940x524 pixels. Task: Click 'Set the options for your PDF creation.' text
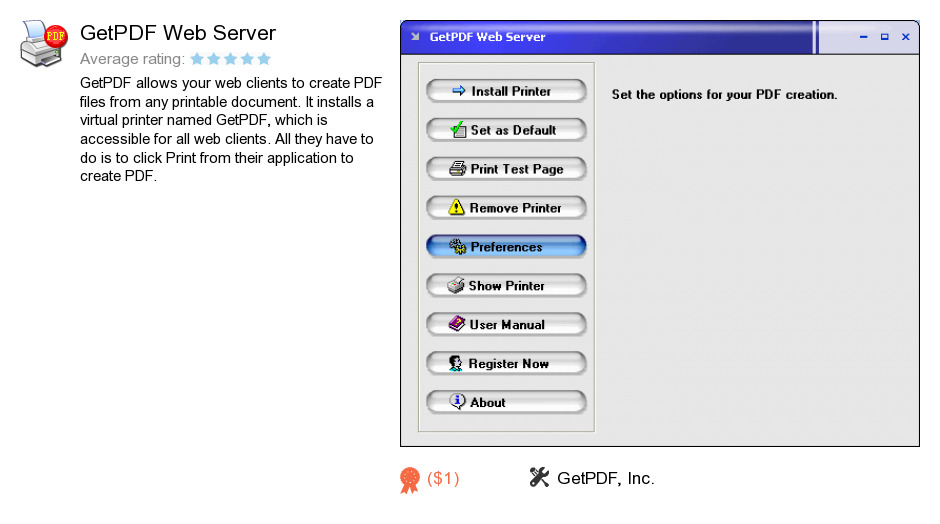(724, 95)
